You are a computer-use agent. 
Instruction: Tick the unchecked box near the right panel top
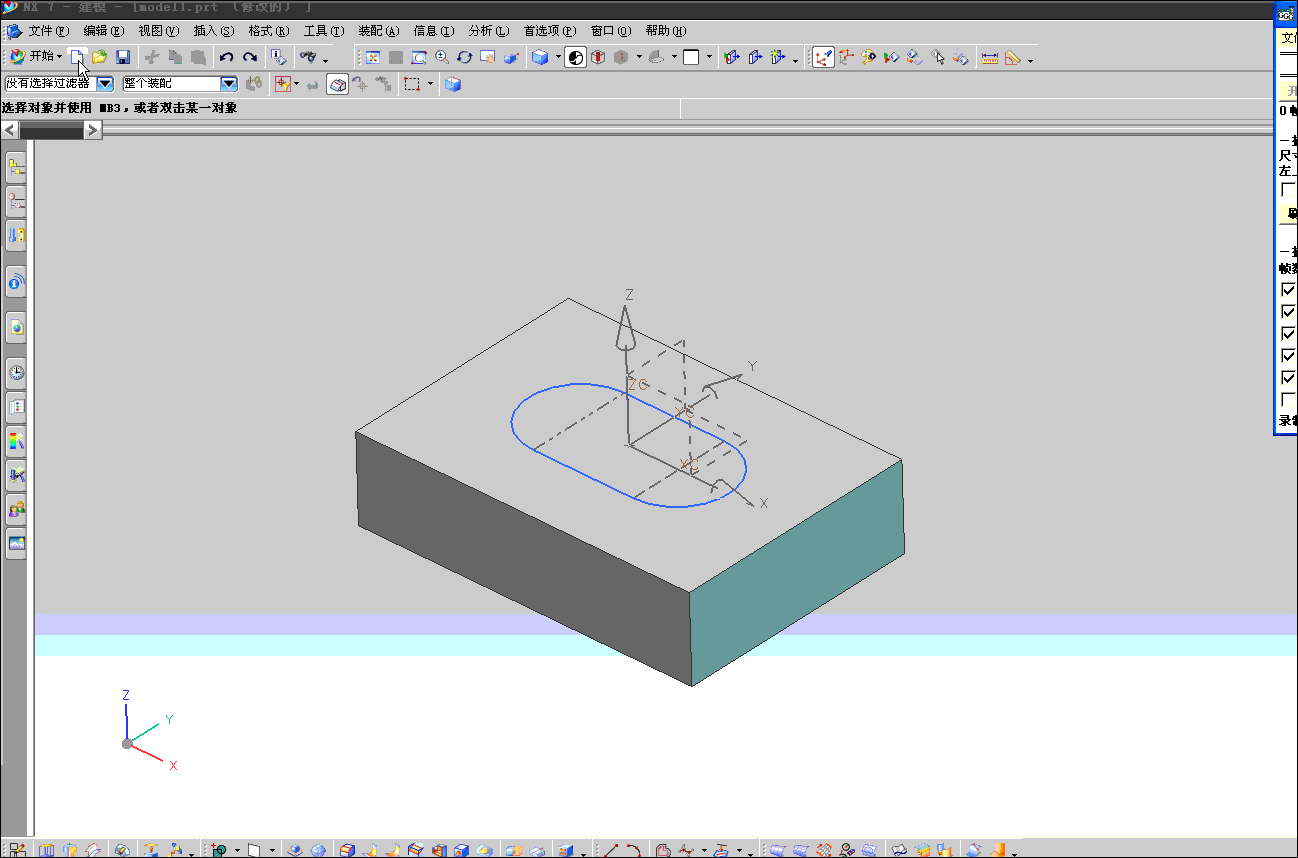1289,190
